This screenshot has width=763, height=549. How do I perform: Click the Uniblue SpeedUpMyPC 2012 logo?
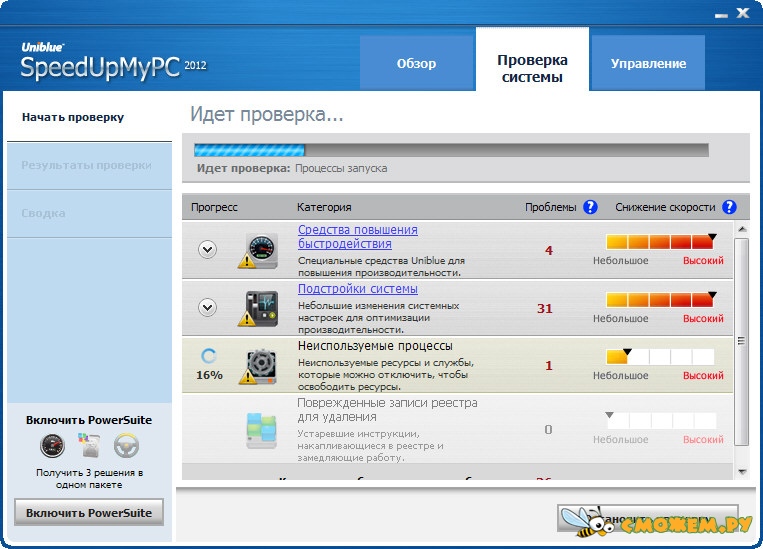(113, 61)
